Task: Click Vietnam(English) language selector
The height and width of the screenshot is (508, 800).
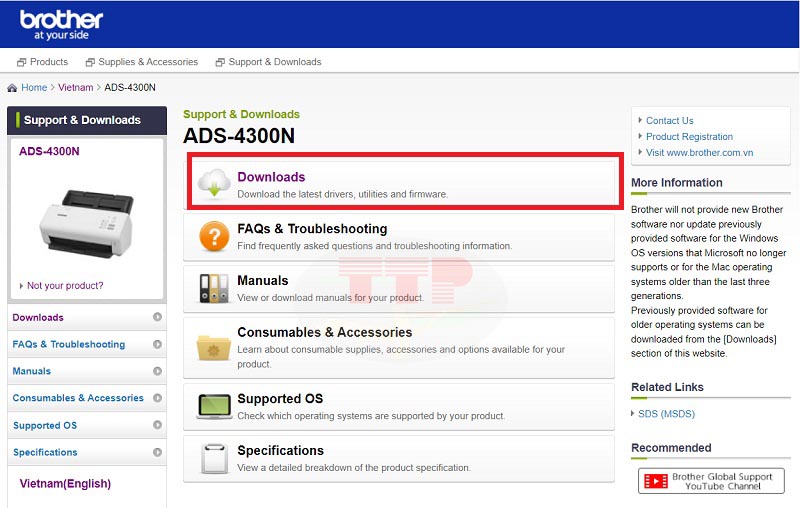Action: coord(65,484)
